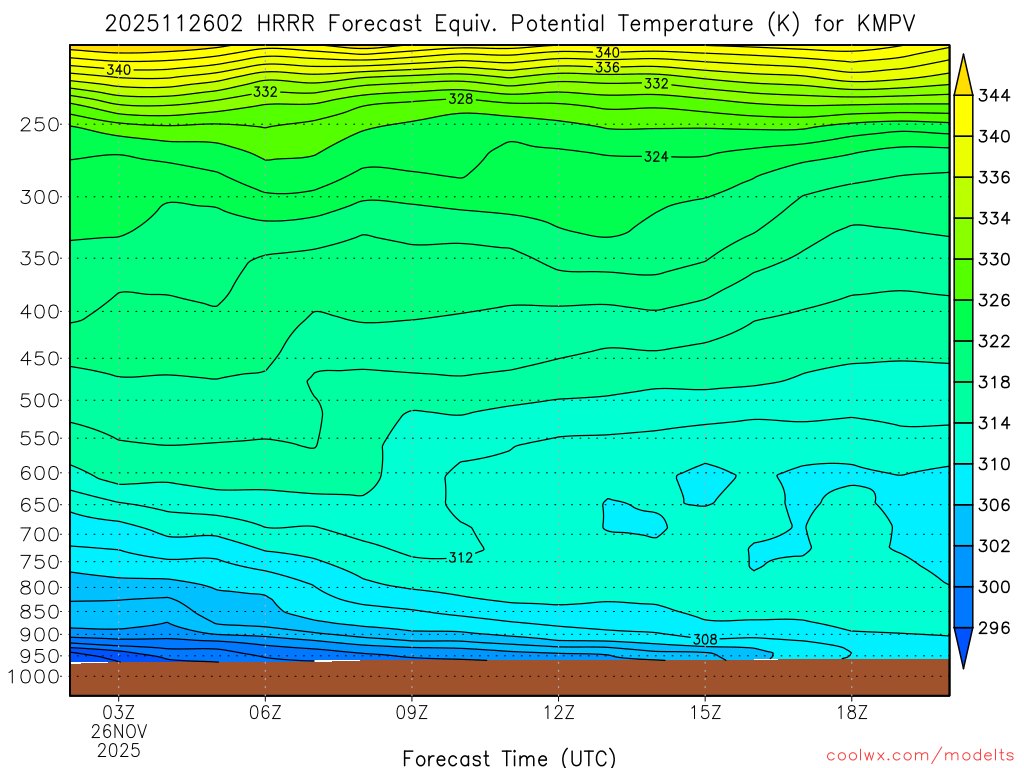The image size is (1024, 768).
Task: Click the 328 contour label in the plot
Action: click(x=460, y=99)
